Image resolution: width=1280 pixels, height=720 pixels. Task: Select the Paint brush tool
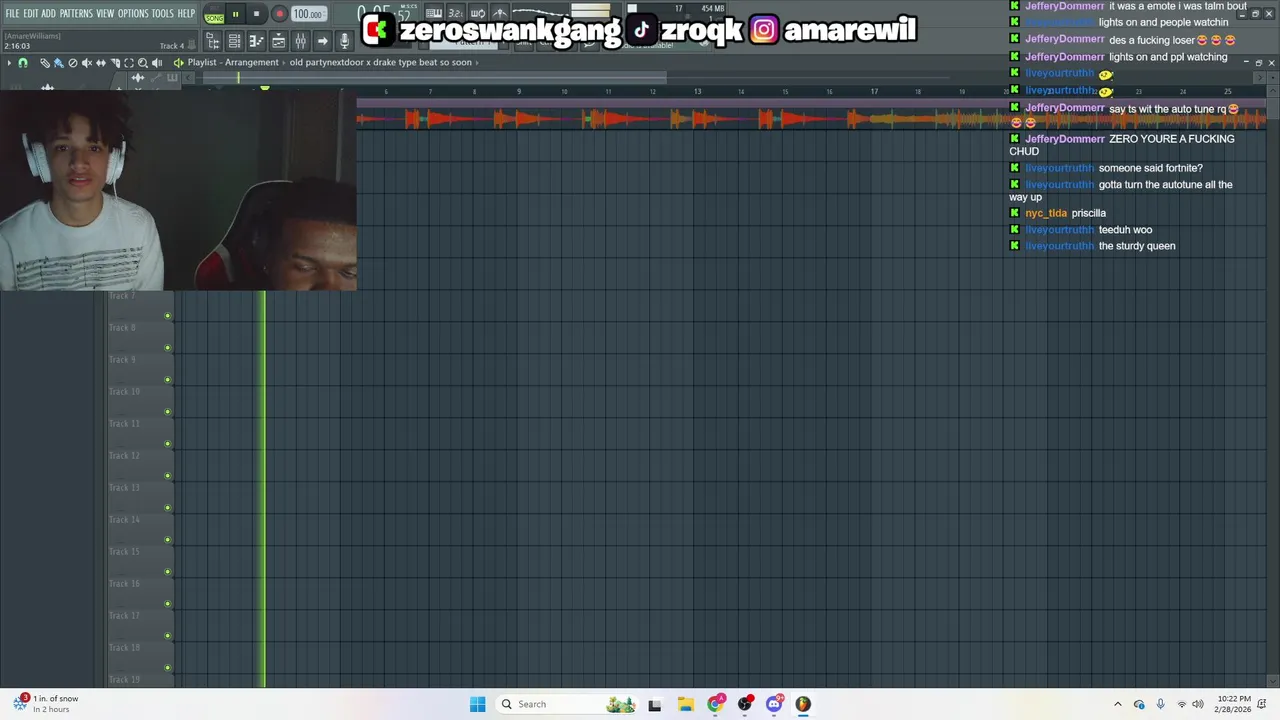coord(58,62)
